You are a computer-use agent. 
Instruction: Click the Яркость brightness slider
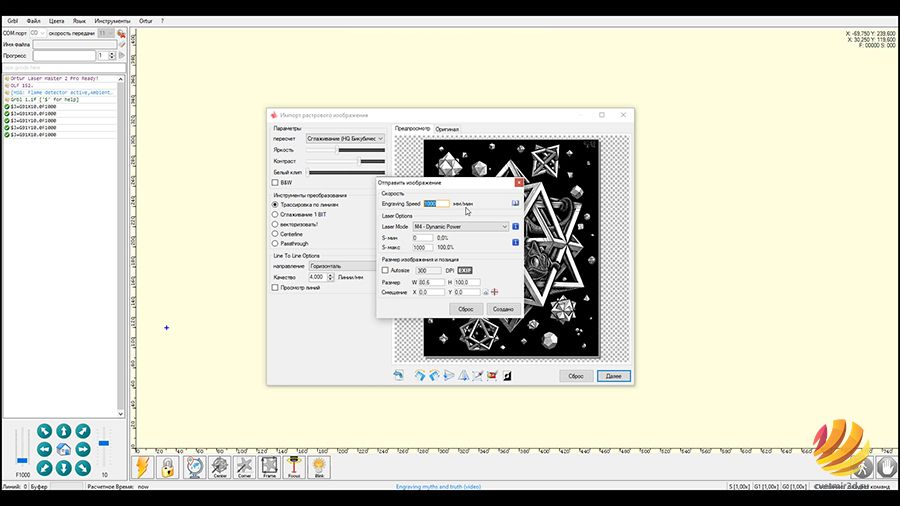point(345,150)
